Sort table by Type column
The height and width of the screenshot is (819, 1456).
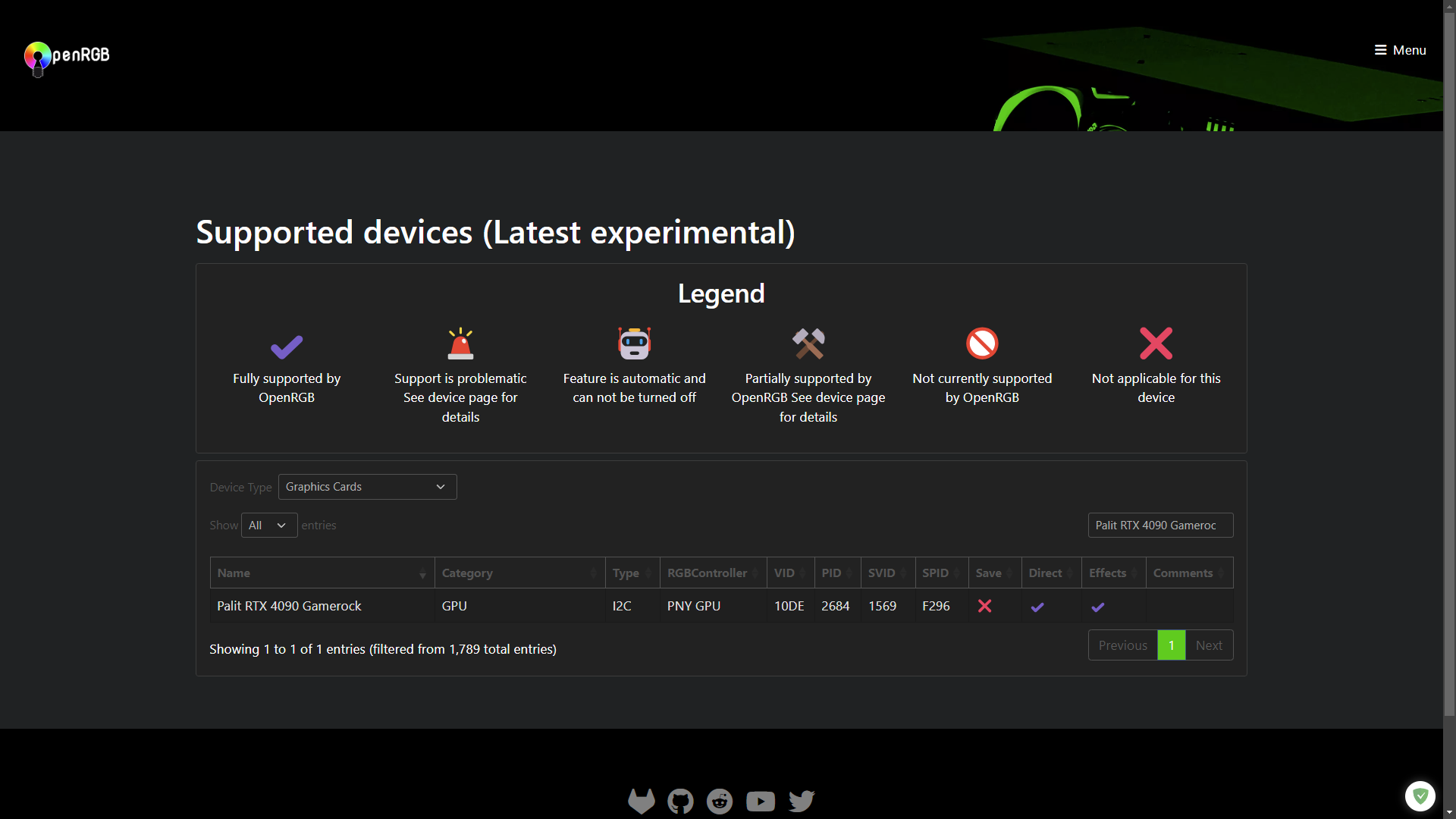point(632,573)
